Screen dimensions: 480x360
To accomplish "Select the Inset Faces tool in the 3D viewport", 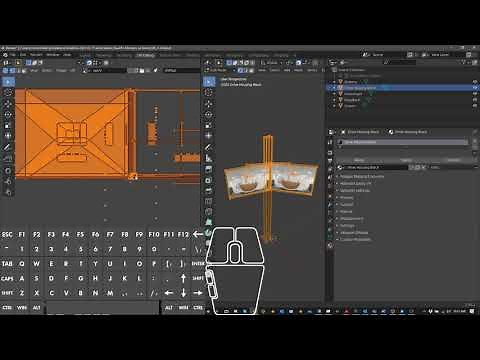I will pyautogui.click(x=209, y=180).
